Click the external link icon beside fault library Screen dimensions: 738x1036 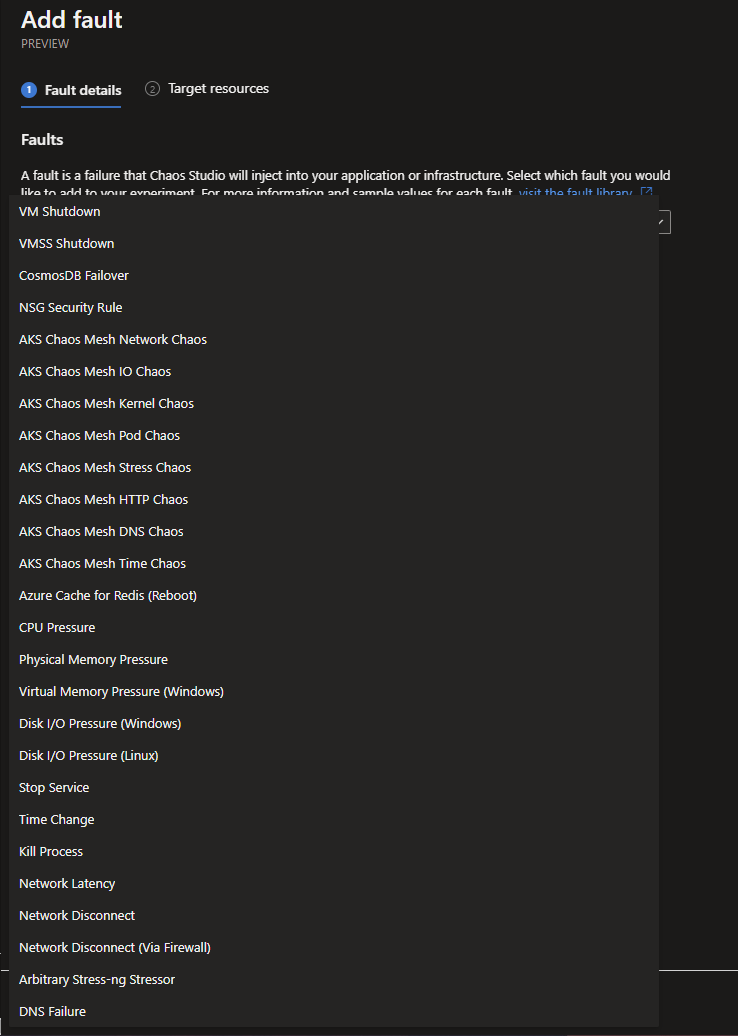[x=646, y=192]
